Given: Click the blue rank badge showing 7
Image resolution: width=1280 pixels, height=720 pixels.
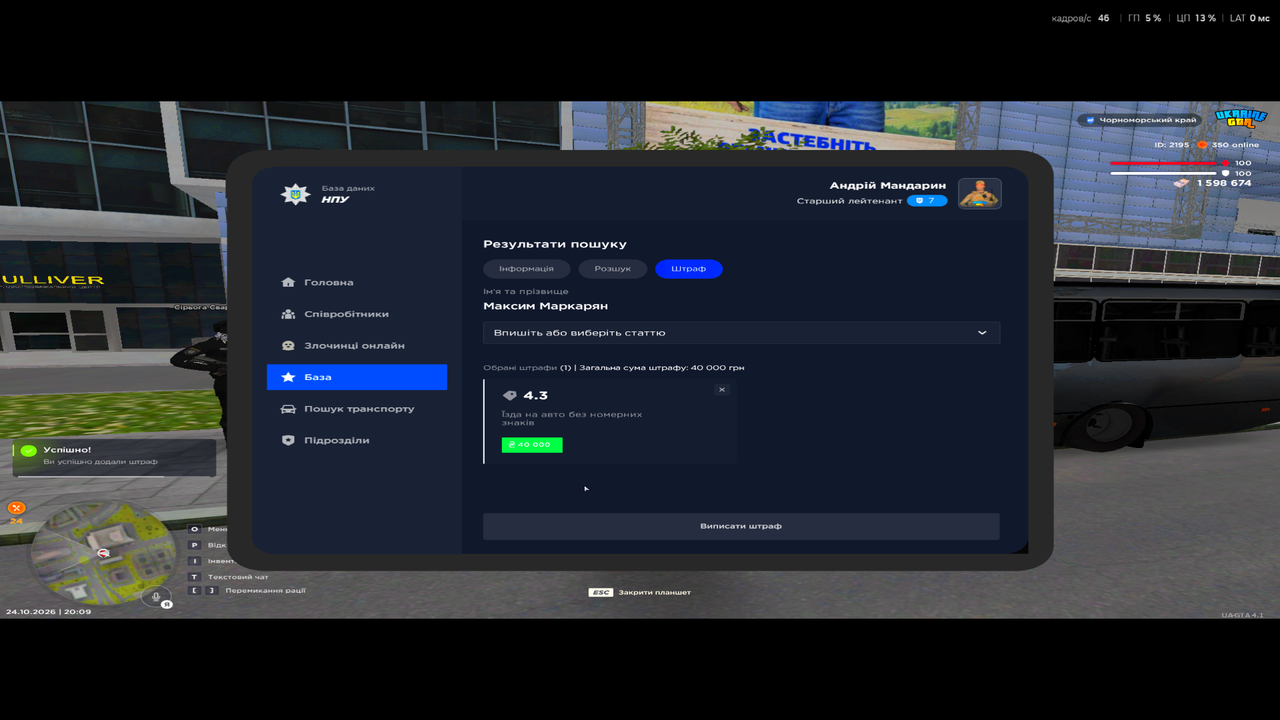Looking at the screenshot, I should (x=927, y=201).
